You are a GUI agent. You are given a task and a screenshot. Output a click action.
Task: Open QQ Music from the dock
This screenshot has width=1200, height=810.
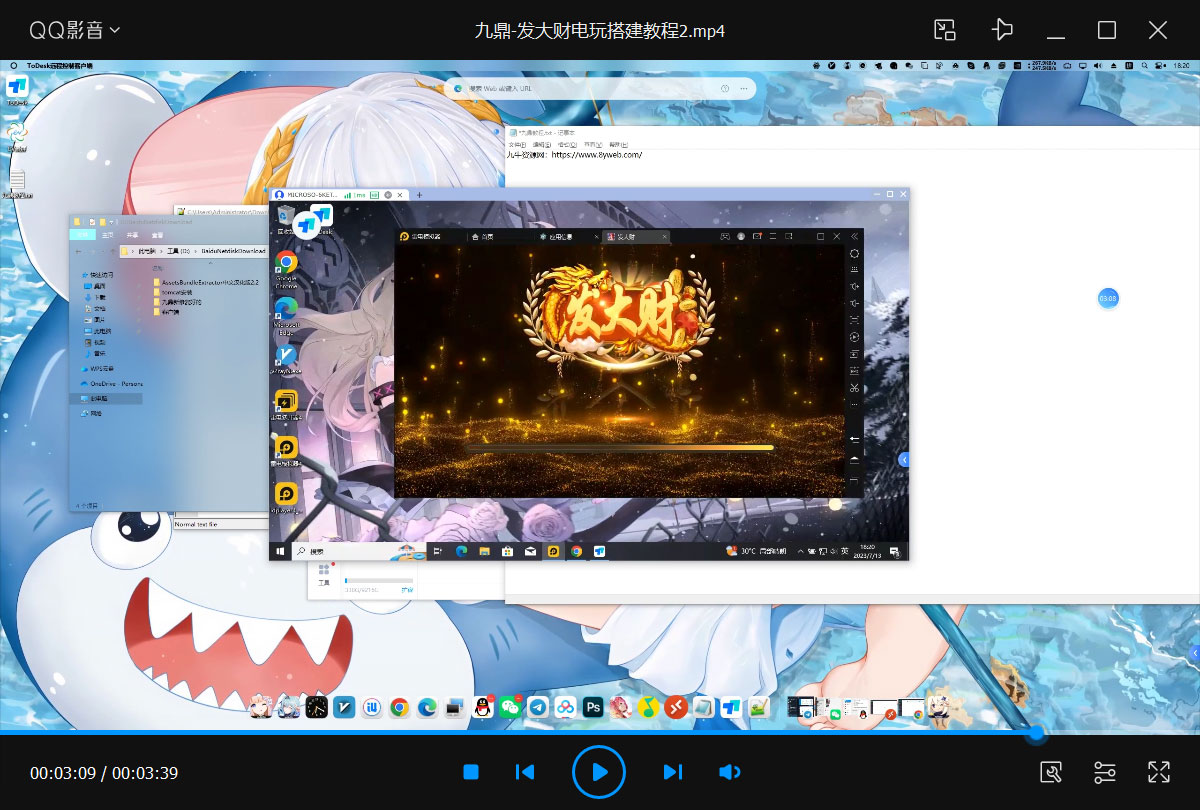(649, 708)
